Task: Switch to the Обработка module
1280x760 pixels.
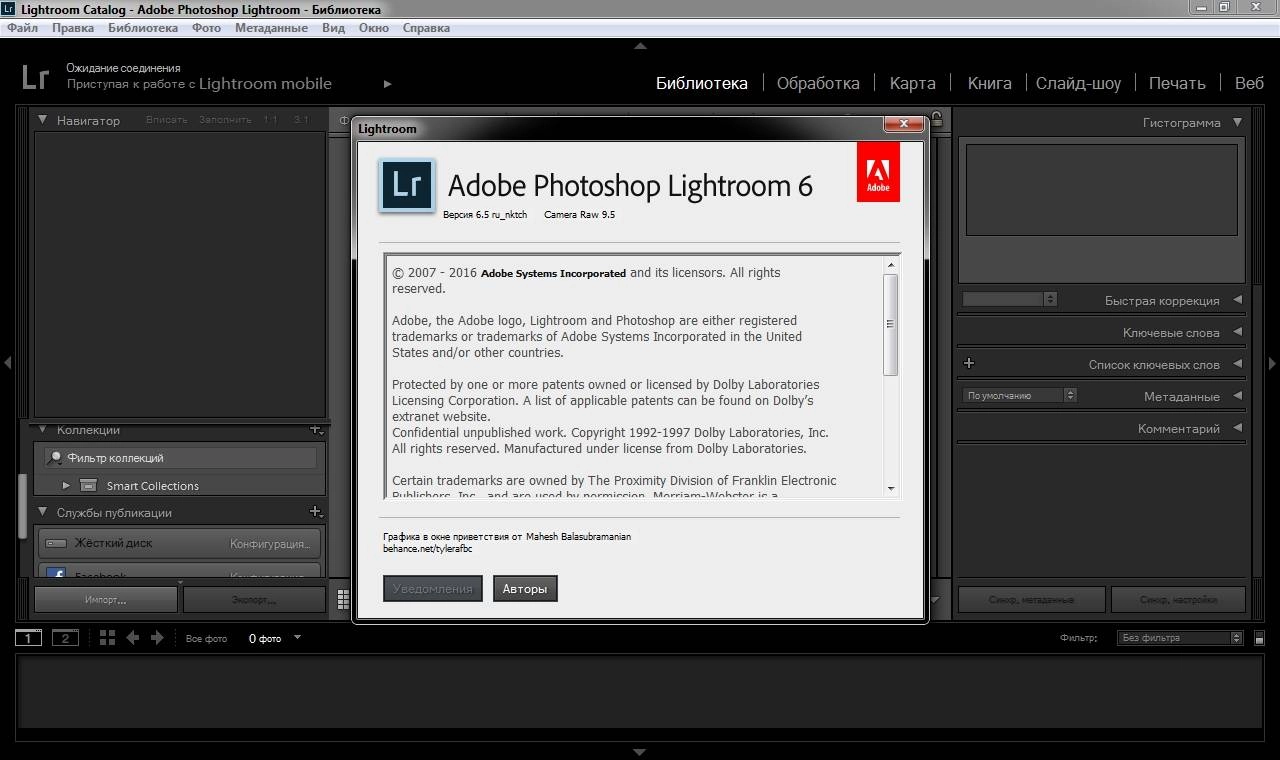Action: click(818, 83)
